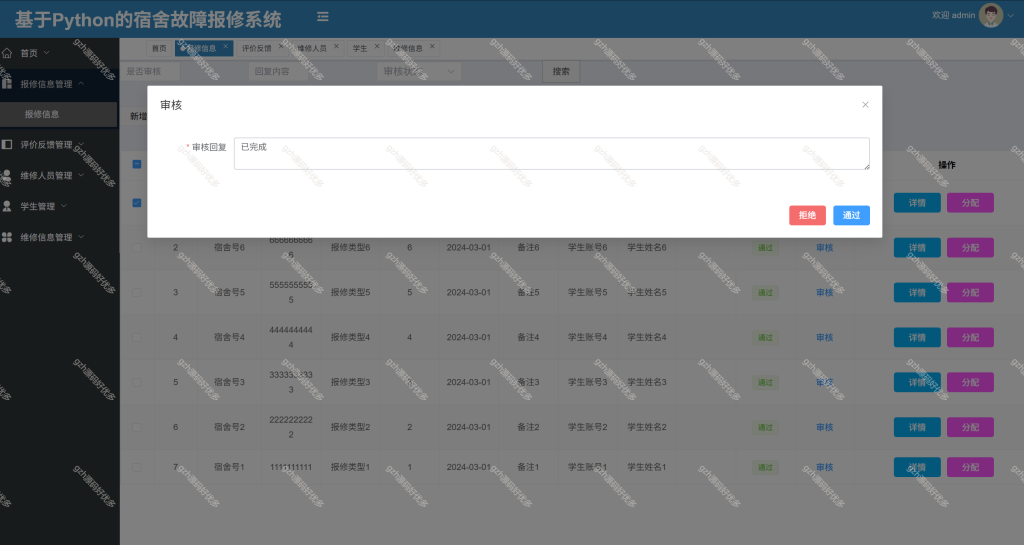Tick the checkbox for the 宿舍号3 row
This screenshot has width=1024, height=545.
(136, 382)
